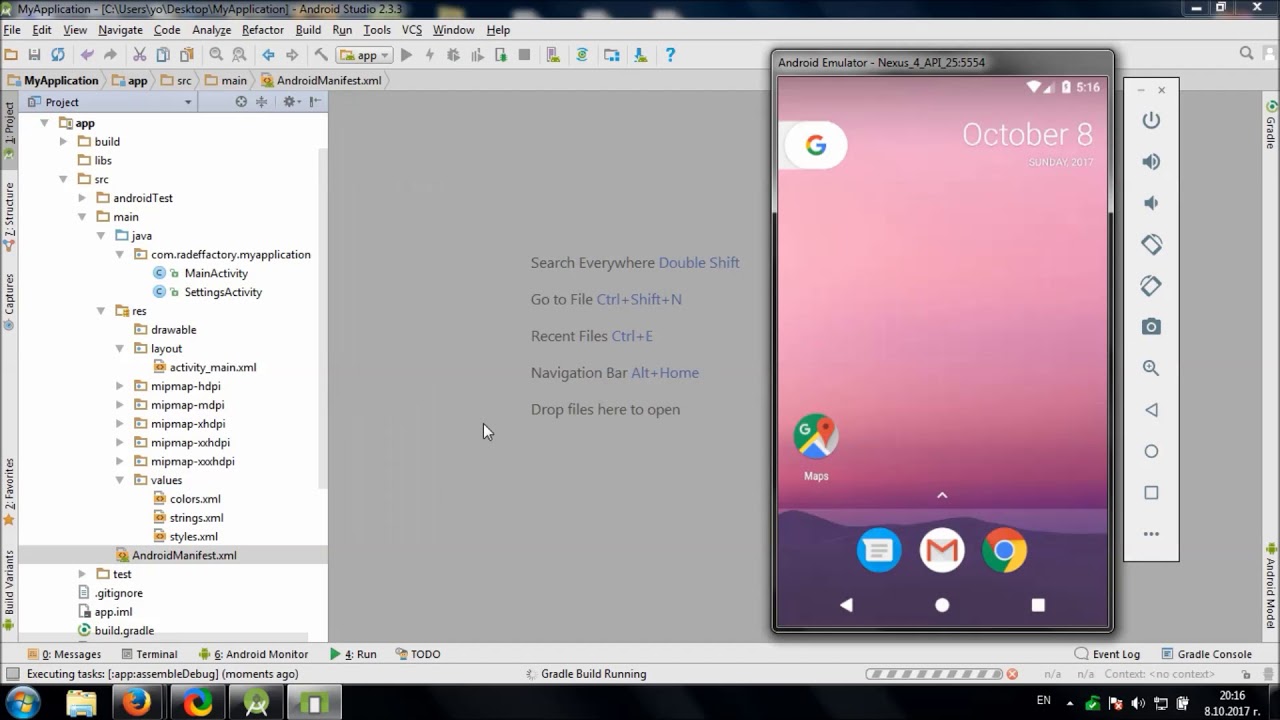
Task: Click the Synchronize toolbar icon
Action: coord(58,55)
